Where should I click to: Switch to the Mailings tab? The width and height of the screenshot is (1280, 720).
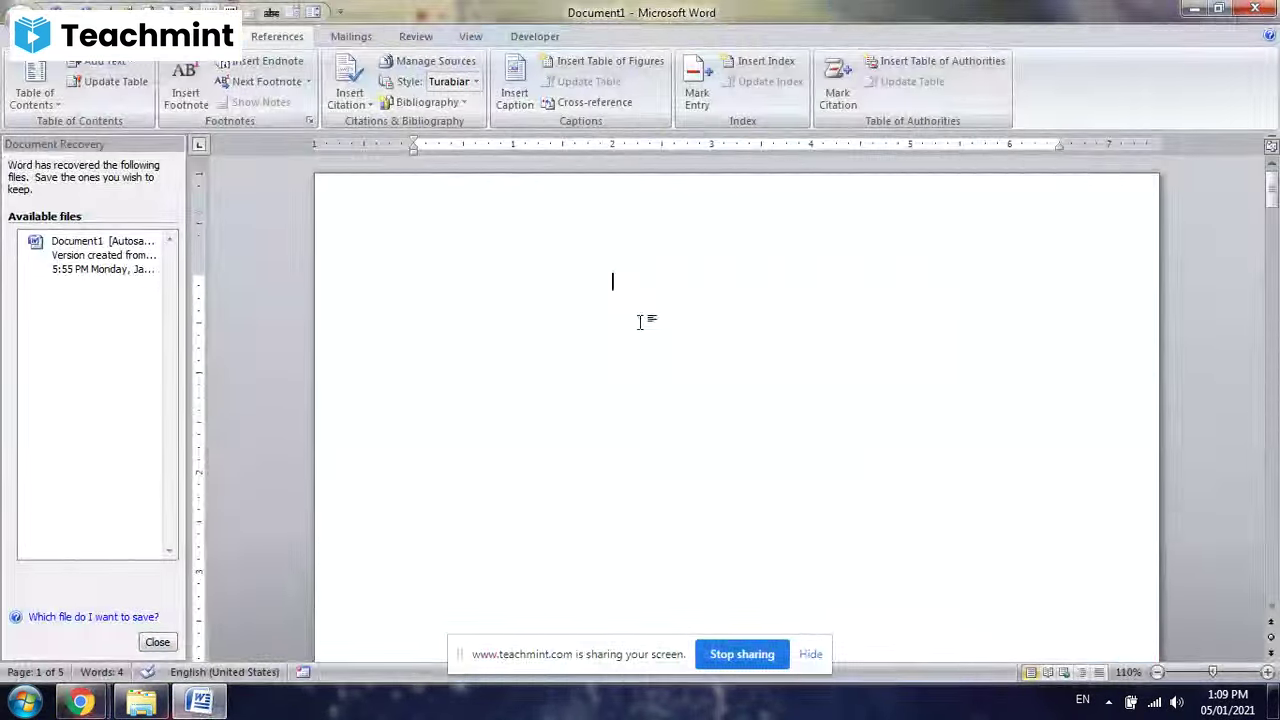(x=351, y=36)
